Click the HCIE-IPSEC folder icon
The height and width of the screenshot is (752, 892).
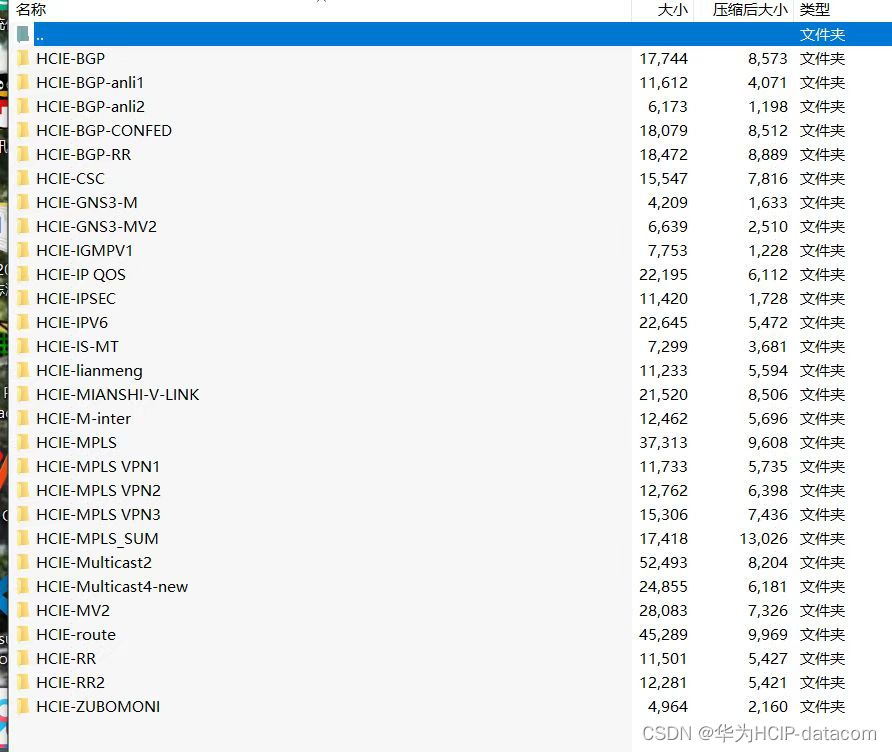[23, 299]
